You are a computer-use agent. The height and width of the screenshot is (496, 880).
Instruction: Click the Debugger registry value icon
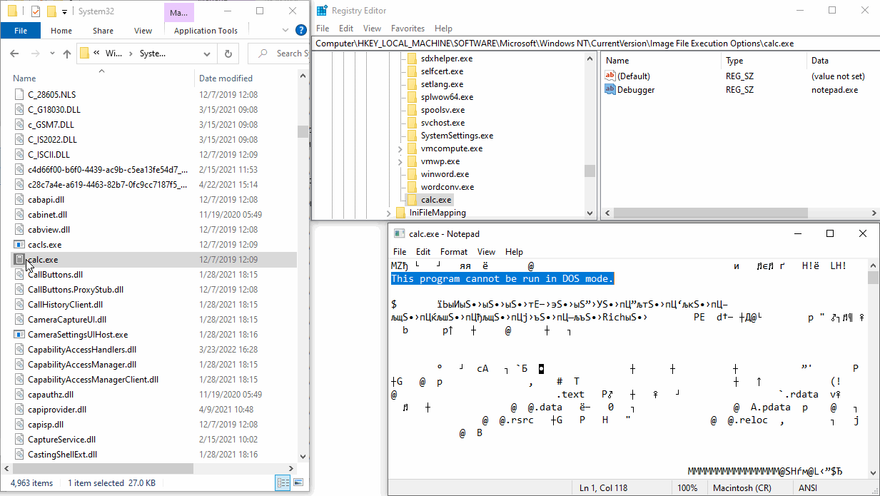pos(610,90)
